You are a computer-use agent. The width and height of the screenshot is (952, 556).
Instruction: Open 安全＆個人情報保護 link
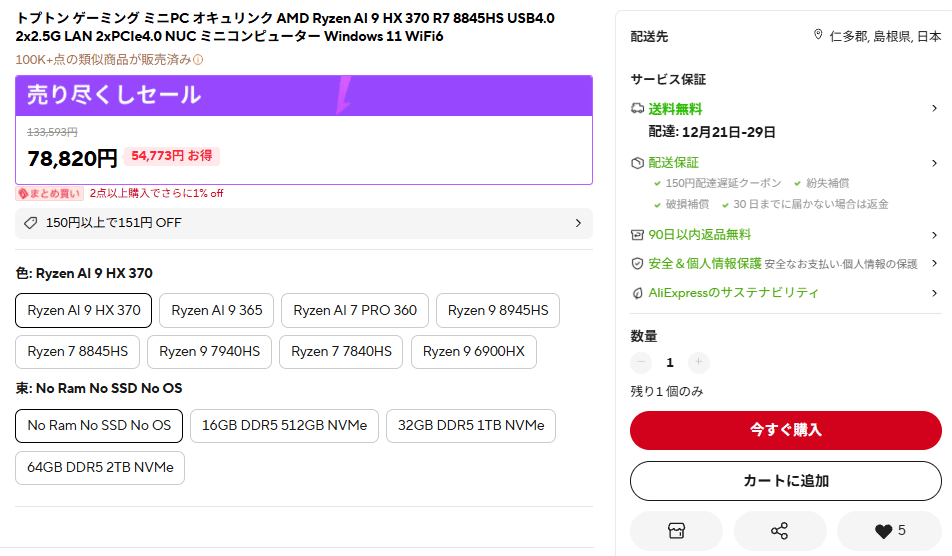click(705, 263)
